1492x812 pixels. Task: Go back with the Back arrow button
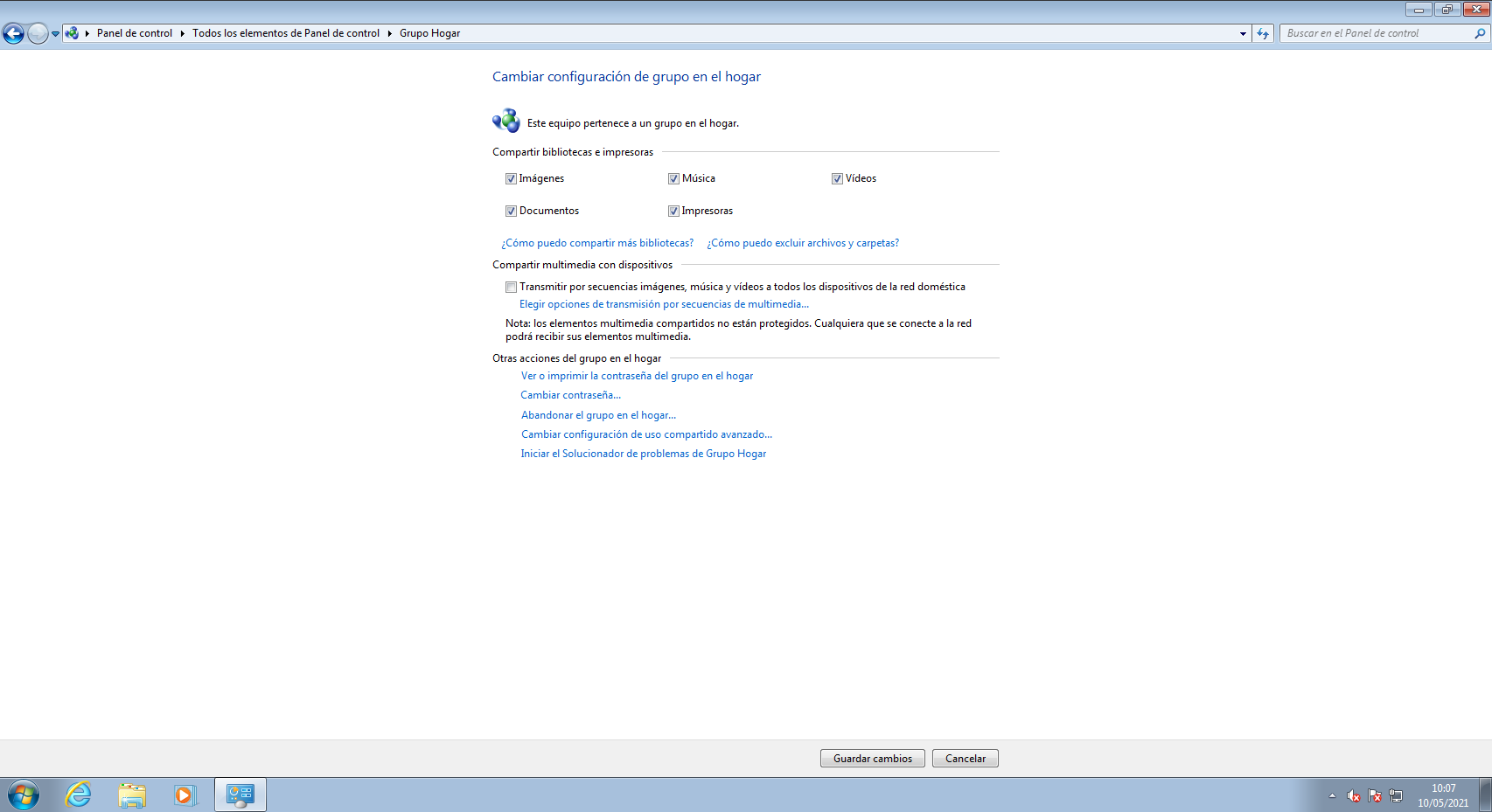[13, 34]
